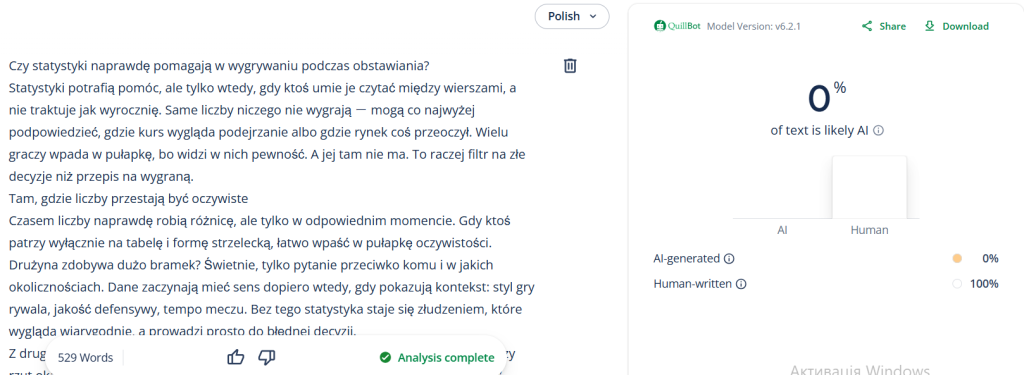This screenshot has height=375, width=1024.
Task: Click the 'Analysis complete' status text
Action: (x=446, y=357)
